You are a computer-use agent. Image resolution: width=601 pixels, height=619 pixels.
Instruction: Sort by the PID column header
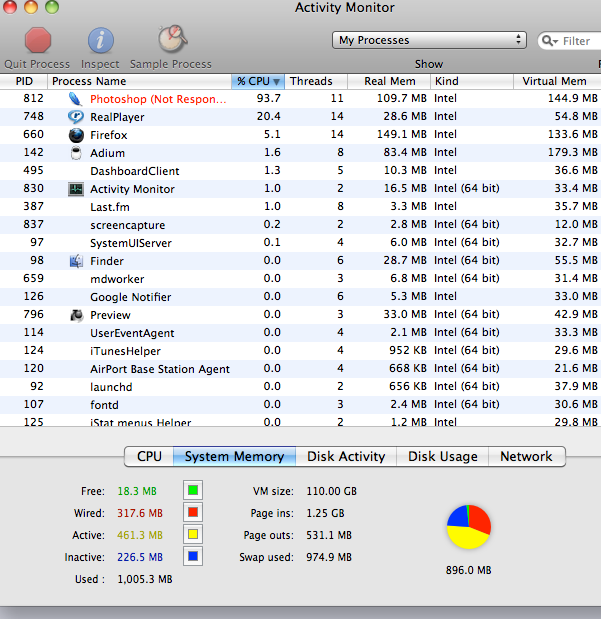pyautogui.click(x=24, y=81)
